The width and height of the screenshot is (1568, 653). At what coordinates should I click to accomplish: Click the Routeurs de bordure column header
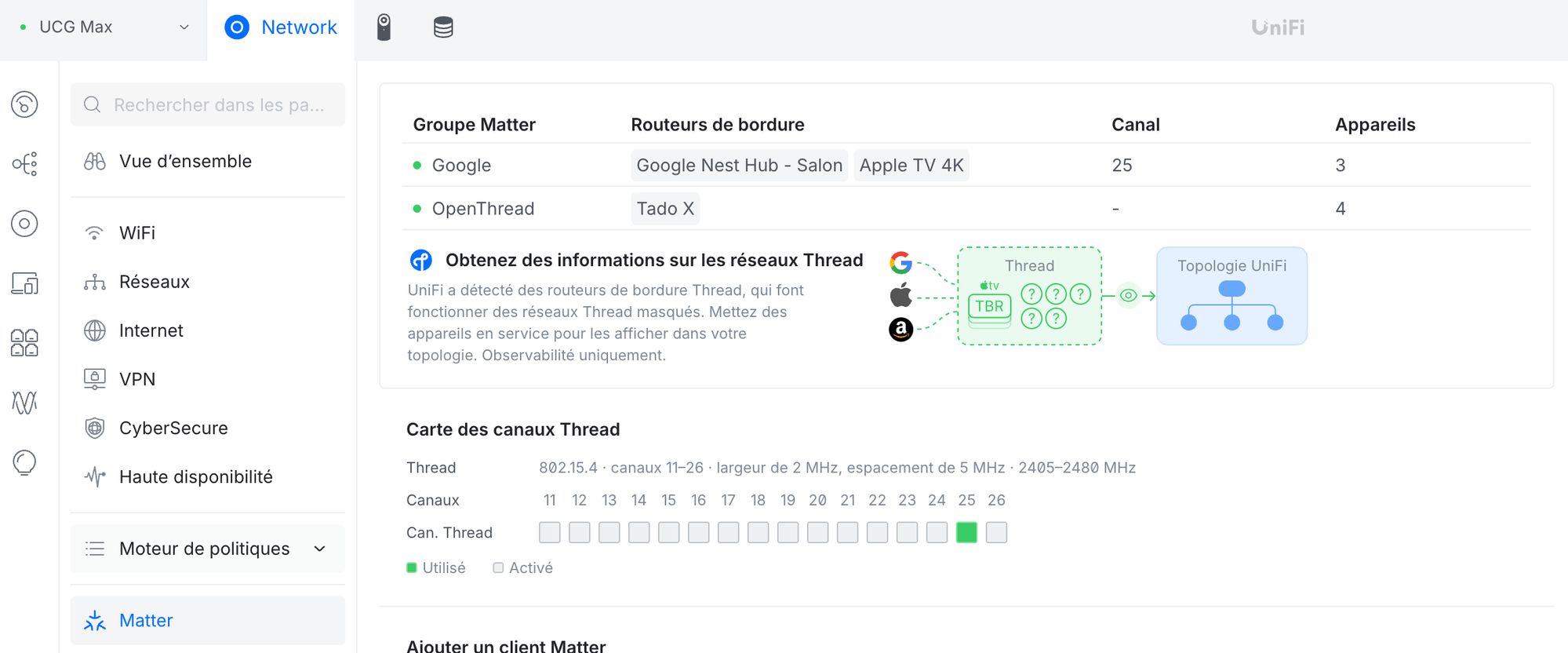pyautogui.click(x=718, y=124)
